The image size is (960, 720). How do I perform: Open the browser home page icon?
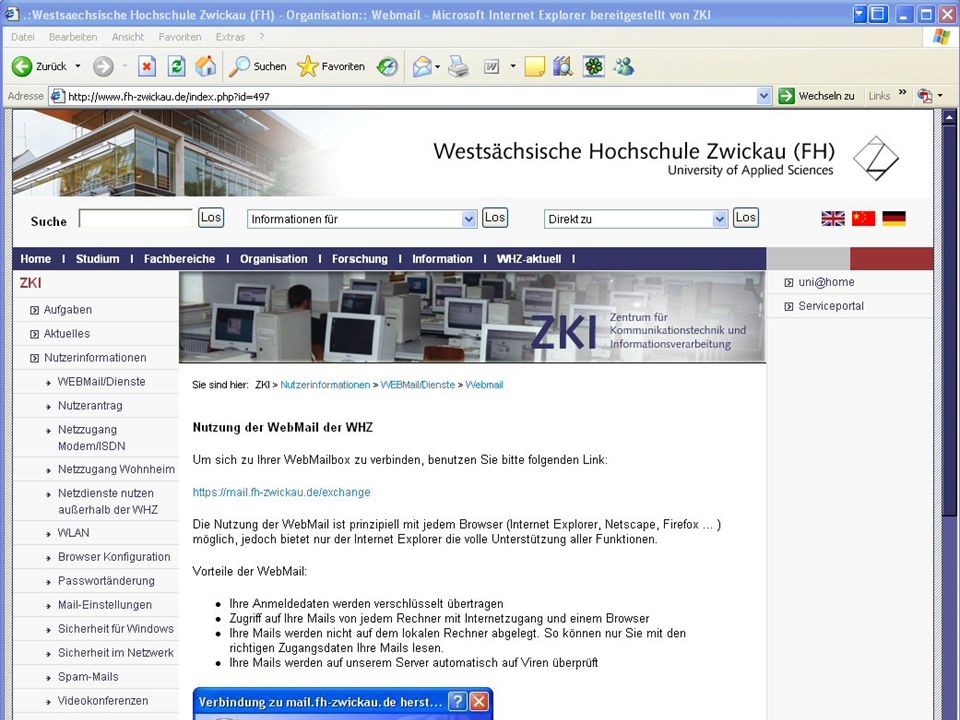coord(206,66)
